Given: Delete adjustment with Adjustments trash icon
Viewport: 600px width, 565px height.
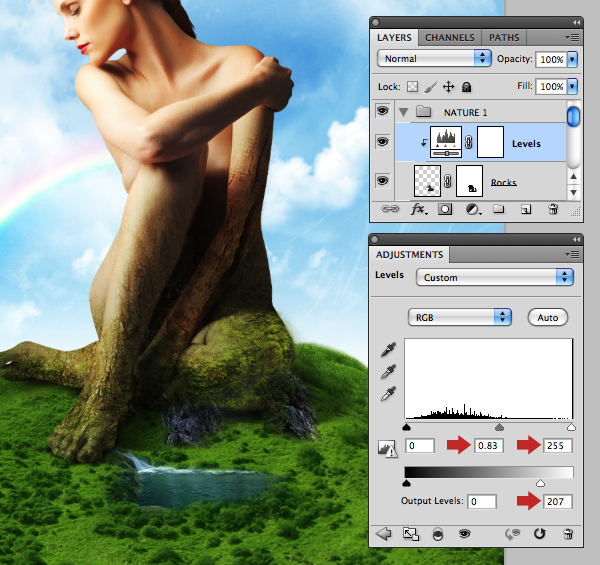Looking at the screenshot, I should click(568, 534).
